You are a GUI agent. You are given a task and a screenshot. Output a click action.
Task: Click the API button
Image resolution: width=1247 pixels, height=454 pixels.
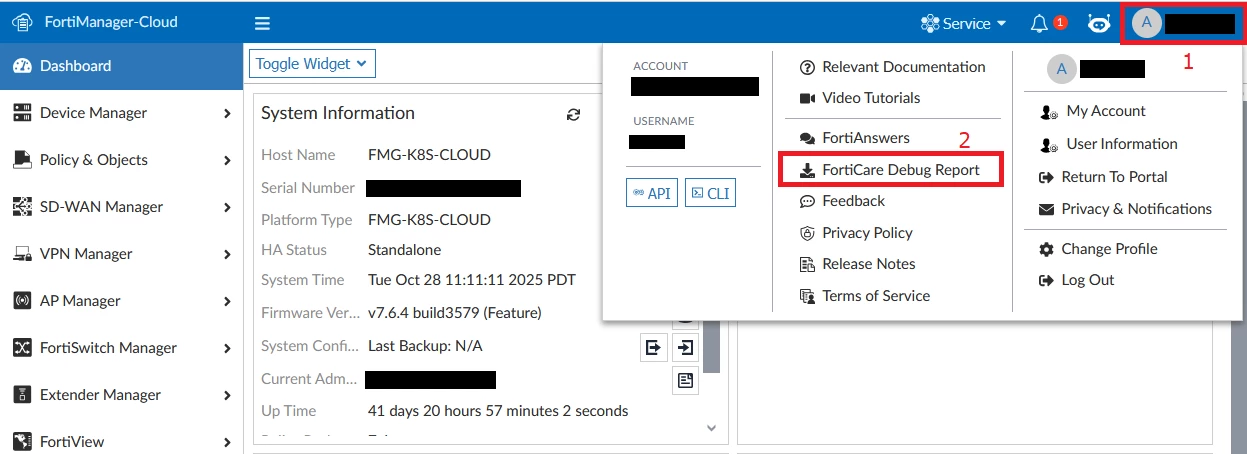coord(651,193)
